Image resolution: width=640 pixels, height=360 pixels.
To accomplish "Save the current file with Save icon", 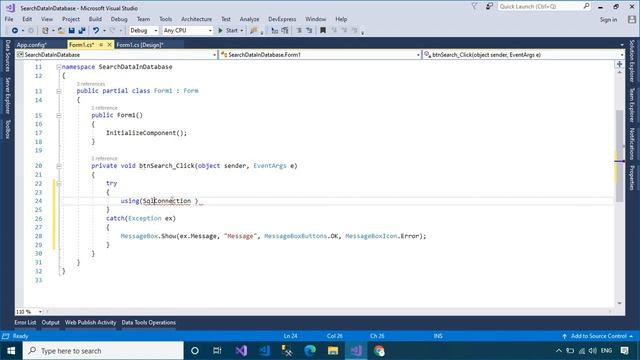I will coord(71,31).
